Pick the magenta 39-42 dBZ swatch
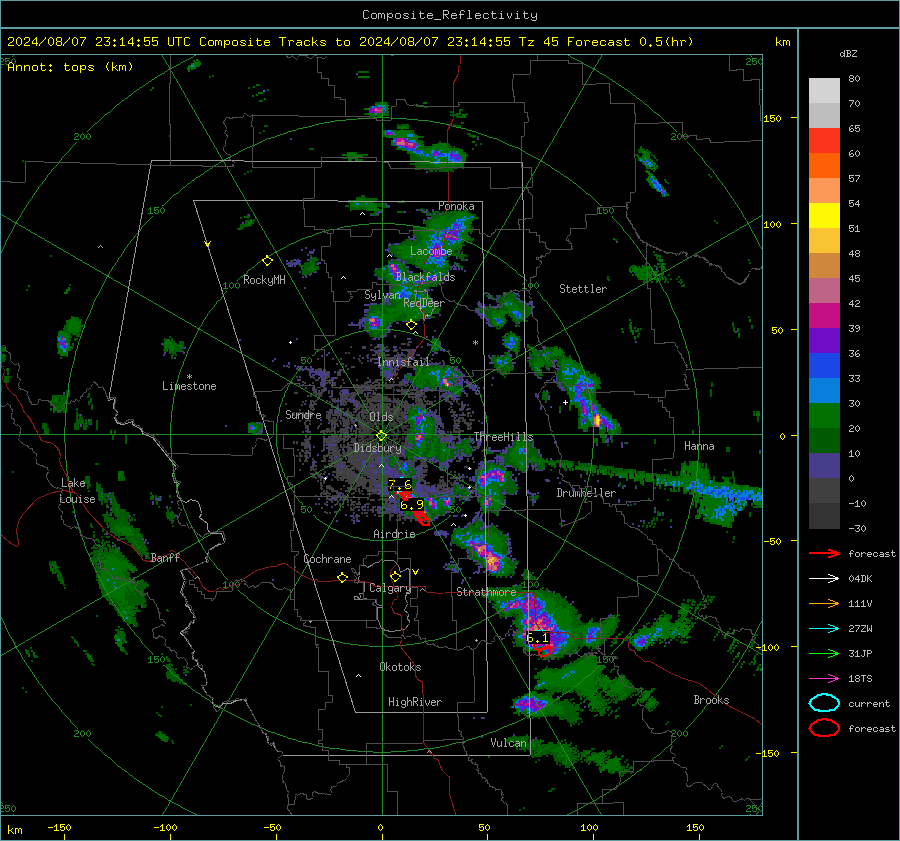The height and width of the screenshot is (841, 900). (824, 316)
